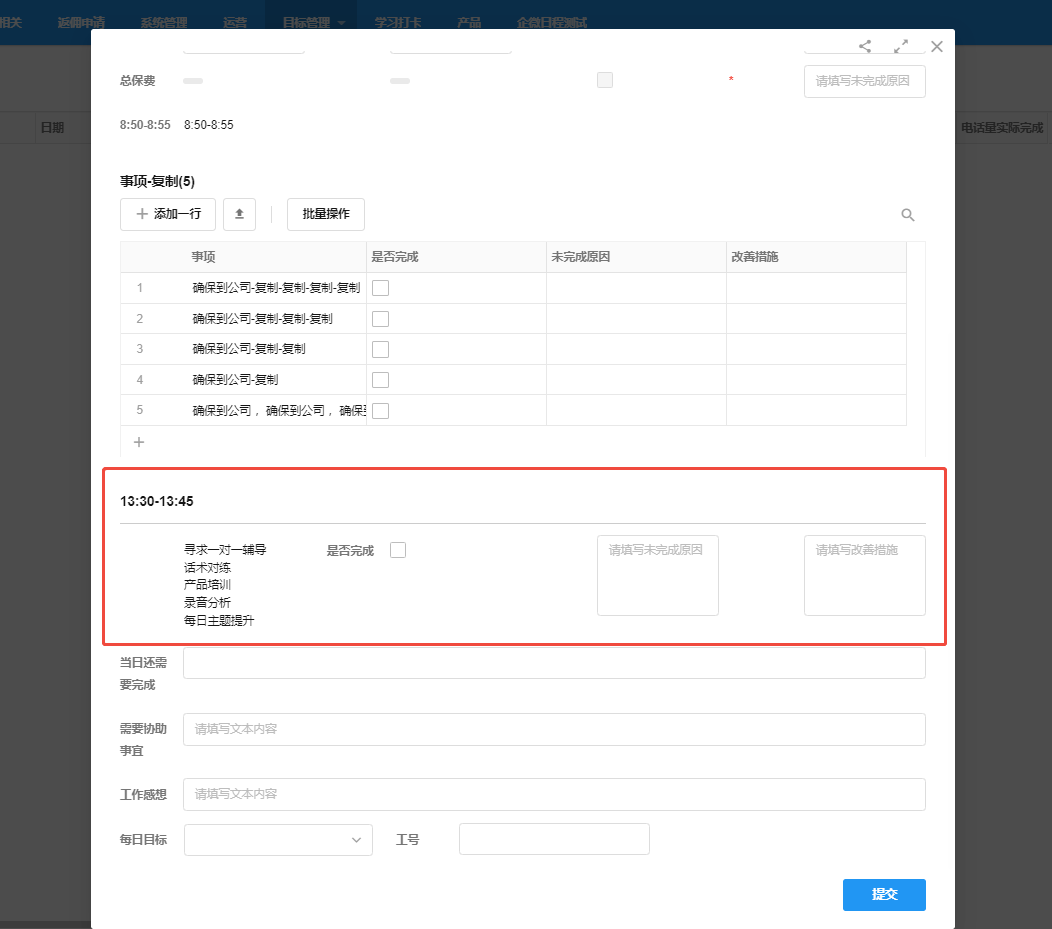This screenshot has width=1052, height=929.
Task: Click the upload icon beside 添加一行
Action: [x=239, y=214]
